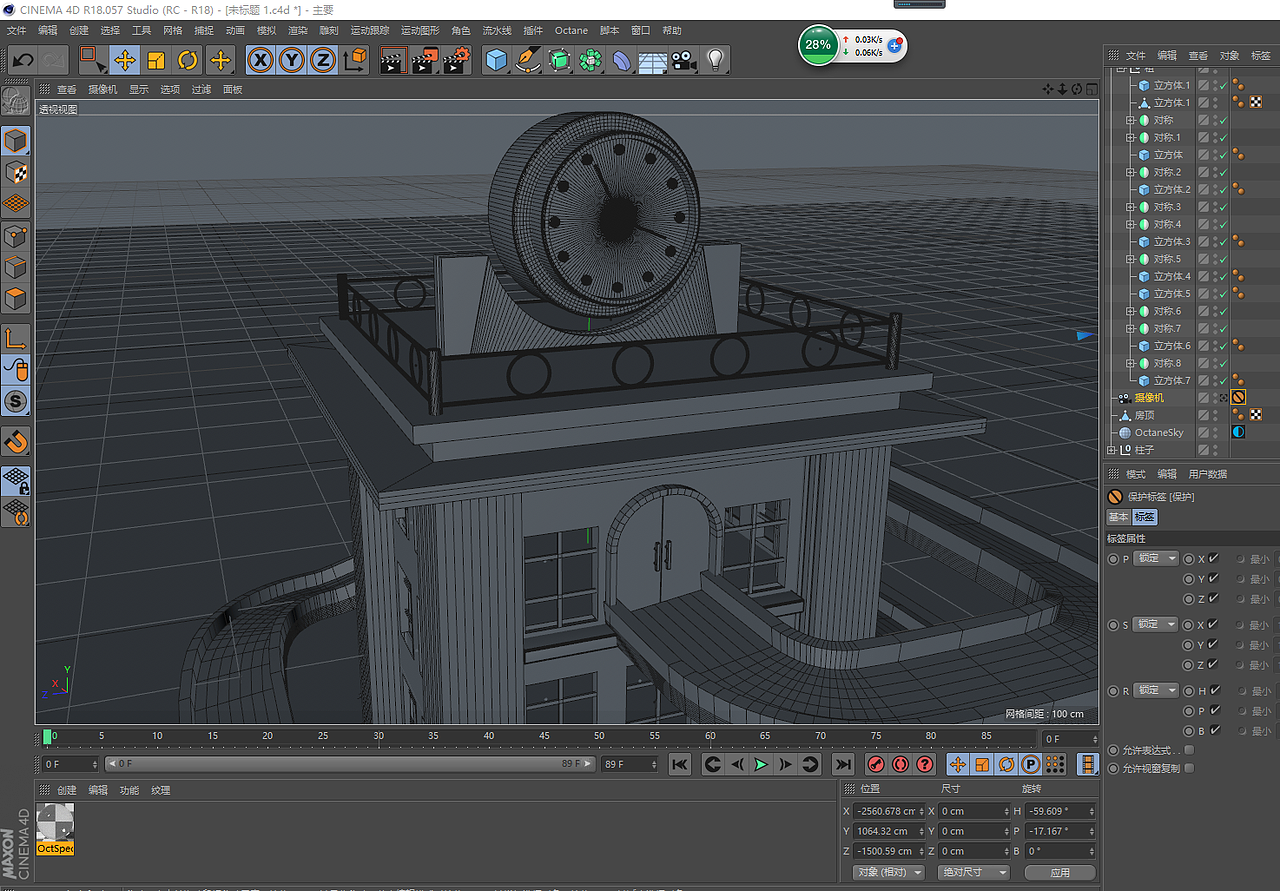Expand the 对称 object in tree

coord(1130,120)
